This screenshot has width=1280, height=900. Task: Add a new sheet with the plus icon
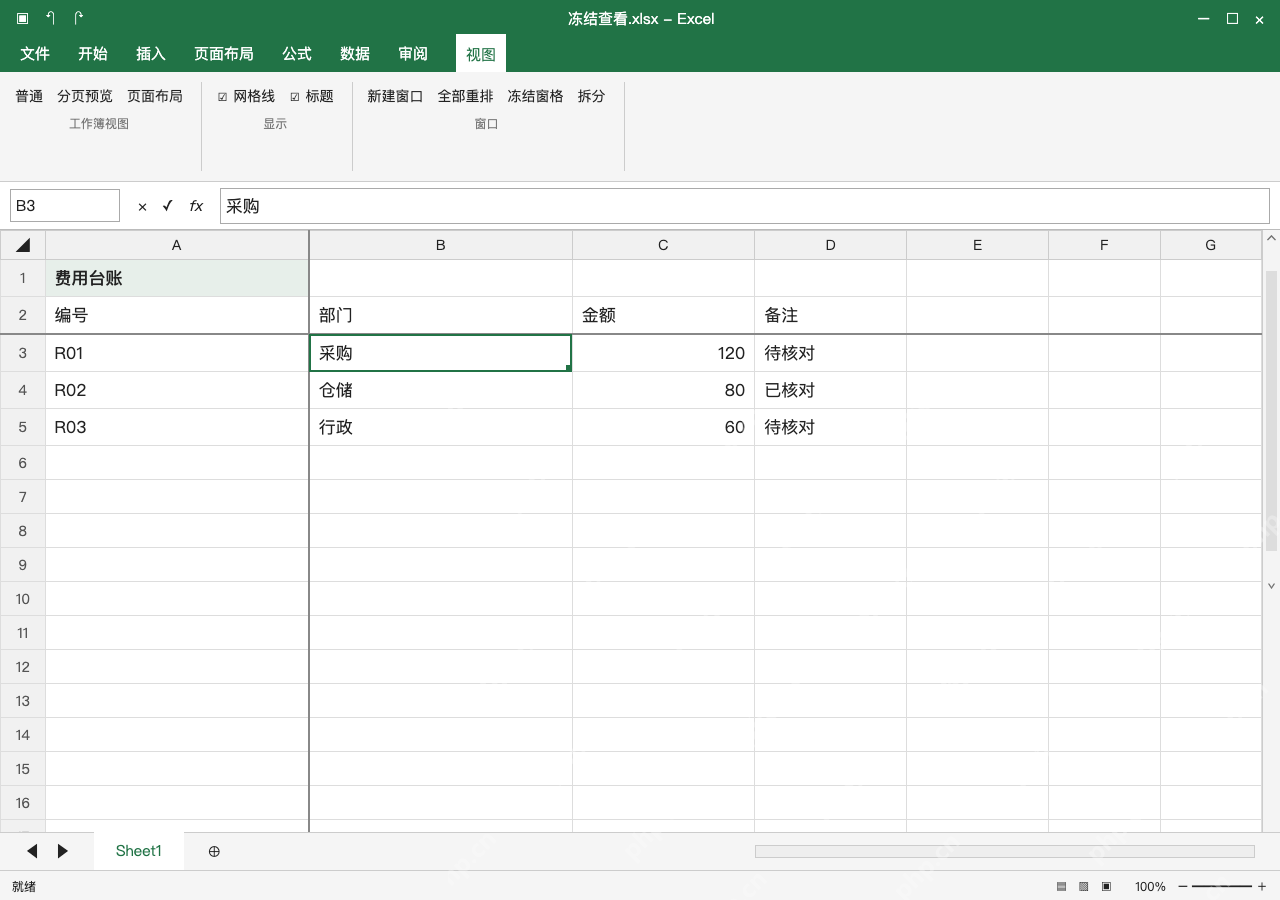tap(214, 851)
